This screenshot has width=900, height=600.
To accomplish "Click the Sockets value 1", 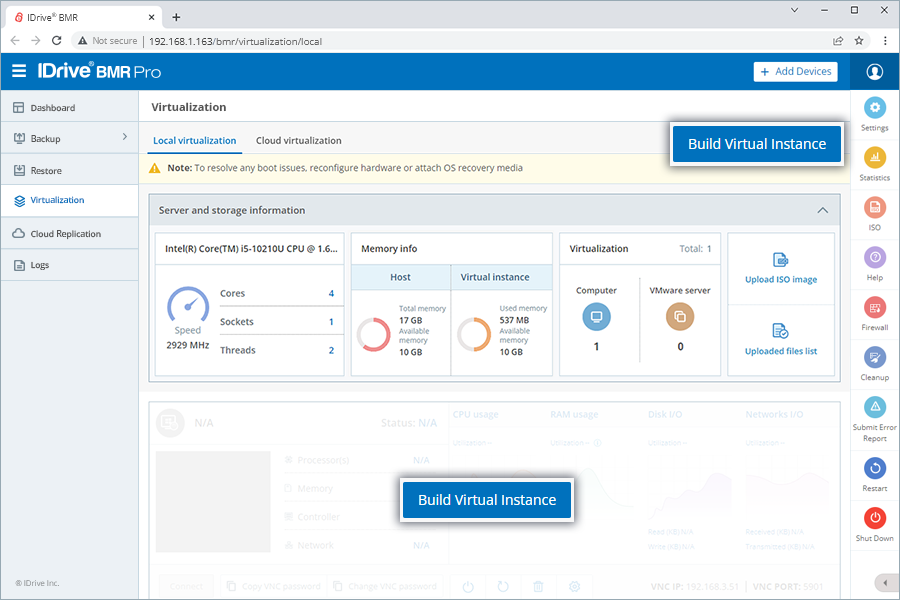I will click(331, 322).
